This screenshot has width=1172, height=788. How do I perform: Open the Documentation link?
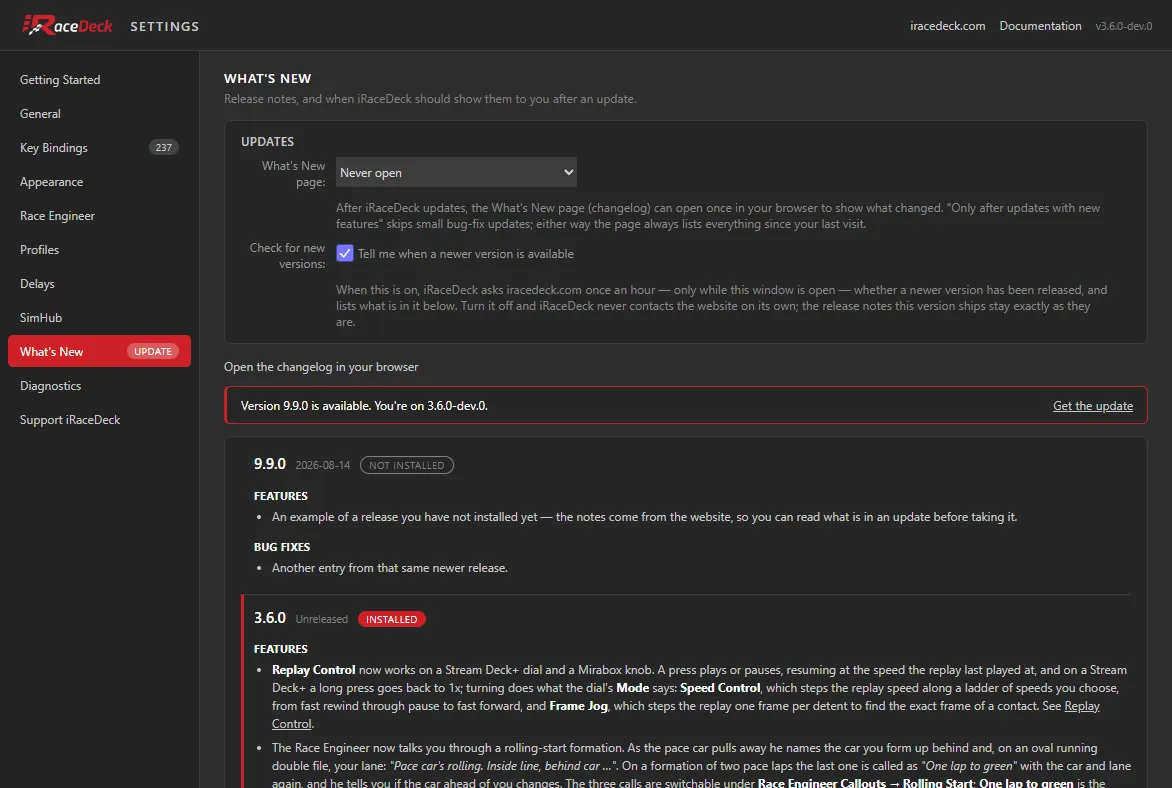1040,26
